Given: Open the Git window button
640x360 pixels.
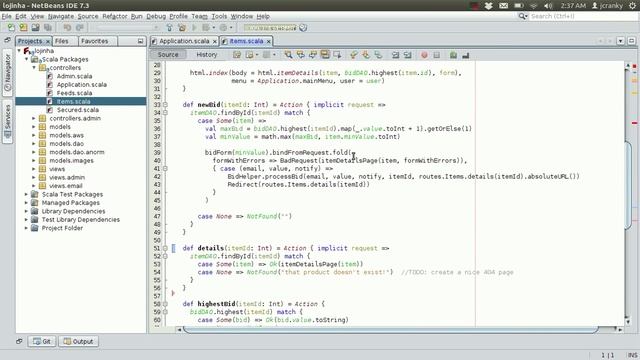Looking at the screenshot, I should pos(42,341).
